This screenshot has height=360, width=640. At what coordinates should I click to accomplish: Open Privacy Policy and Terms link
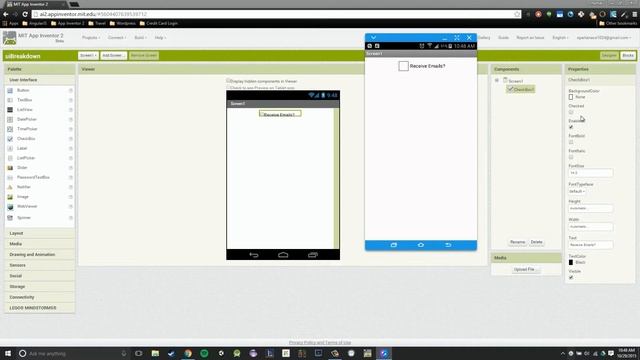[x=320, y=342]
